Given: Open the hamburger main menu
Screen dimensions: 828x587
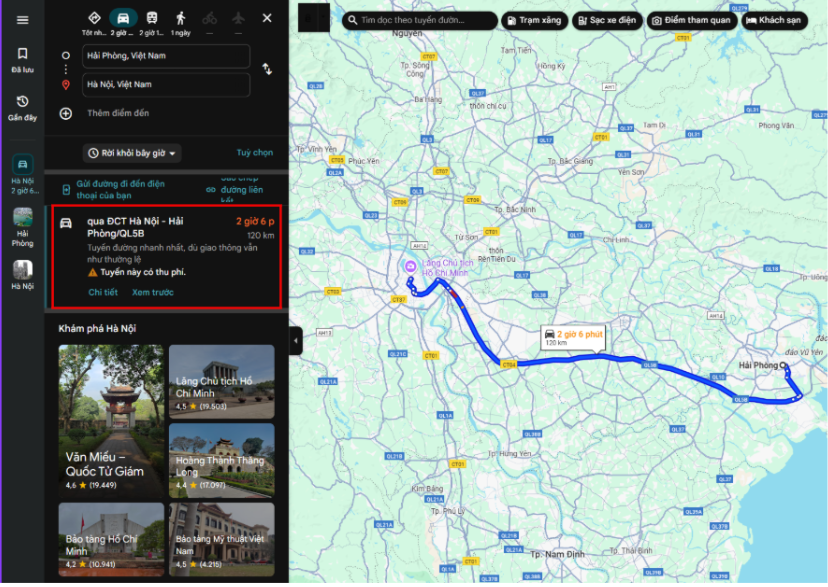Looking at the screenshot, I should [x=22, y=20].
